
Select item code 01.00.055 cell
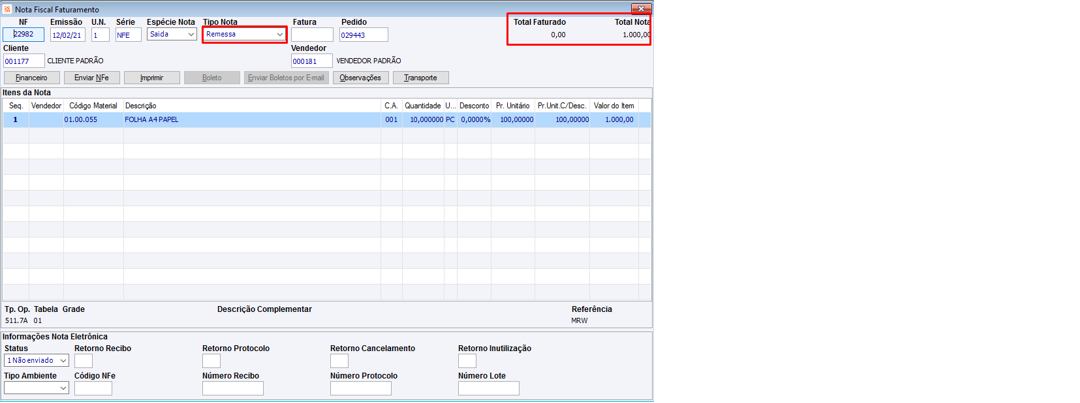pos(93,119)
